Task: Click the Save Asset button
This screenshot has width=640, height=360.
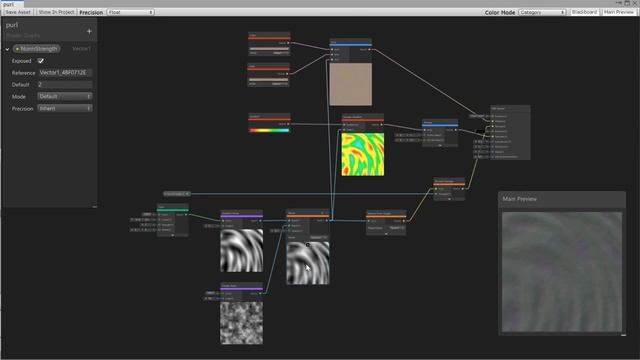Action: [x=18, y=12]
